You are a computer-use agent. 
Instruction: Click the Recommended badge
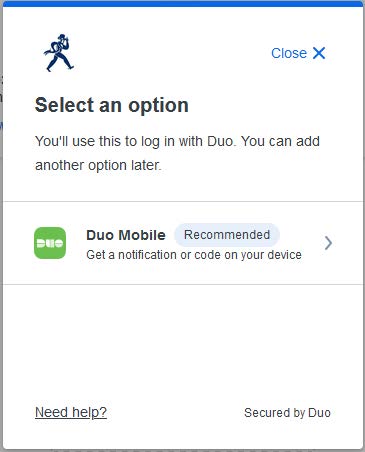227,235
